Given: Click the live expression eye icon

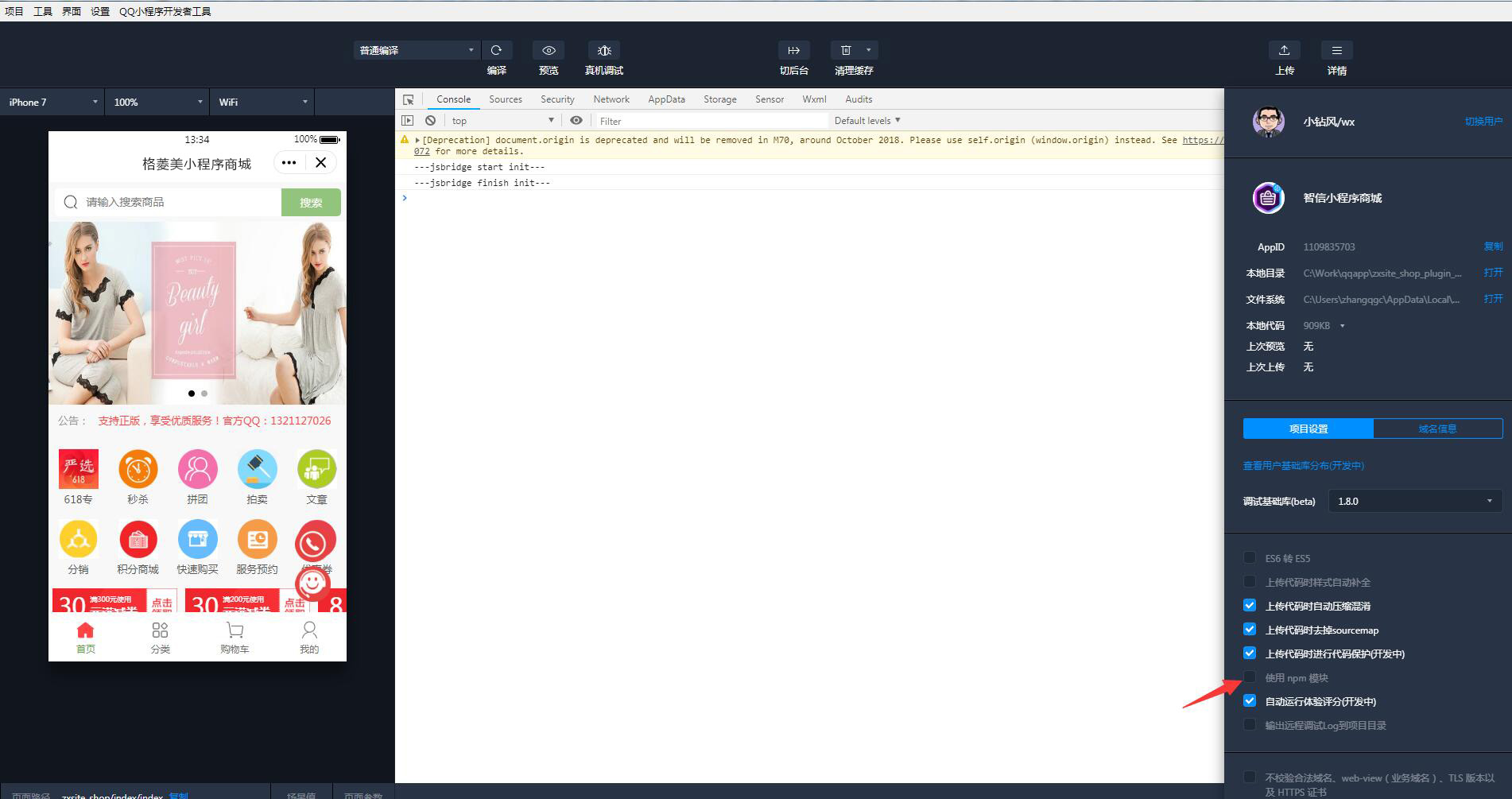Looking at the screenshot, I should (x=576, y=121).
